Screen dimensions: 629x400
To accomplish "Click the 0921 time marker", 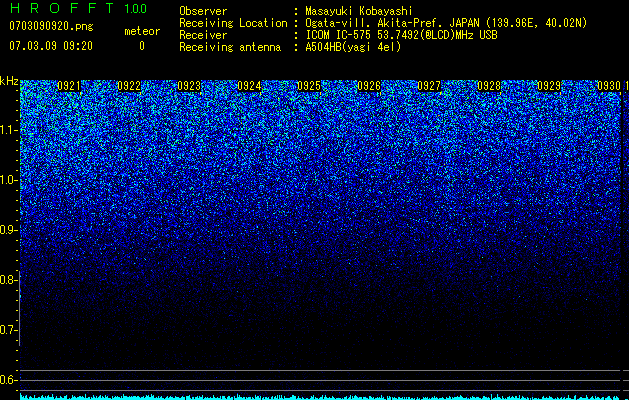I will click(69, 86).
